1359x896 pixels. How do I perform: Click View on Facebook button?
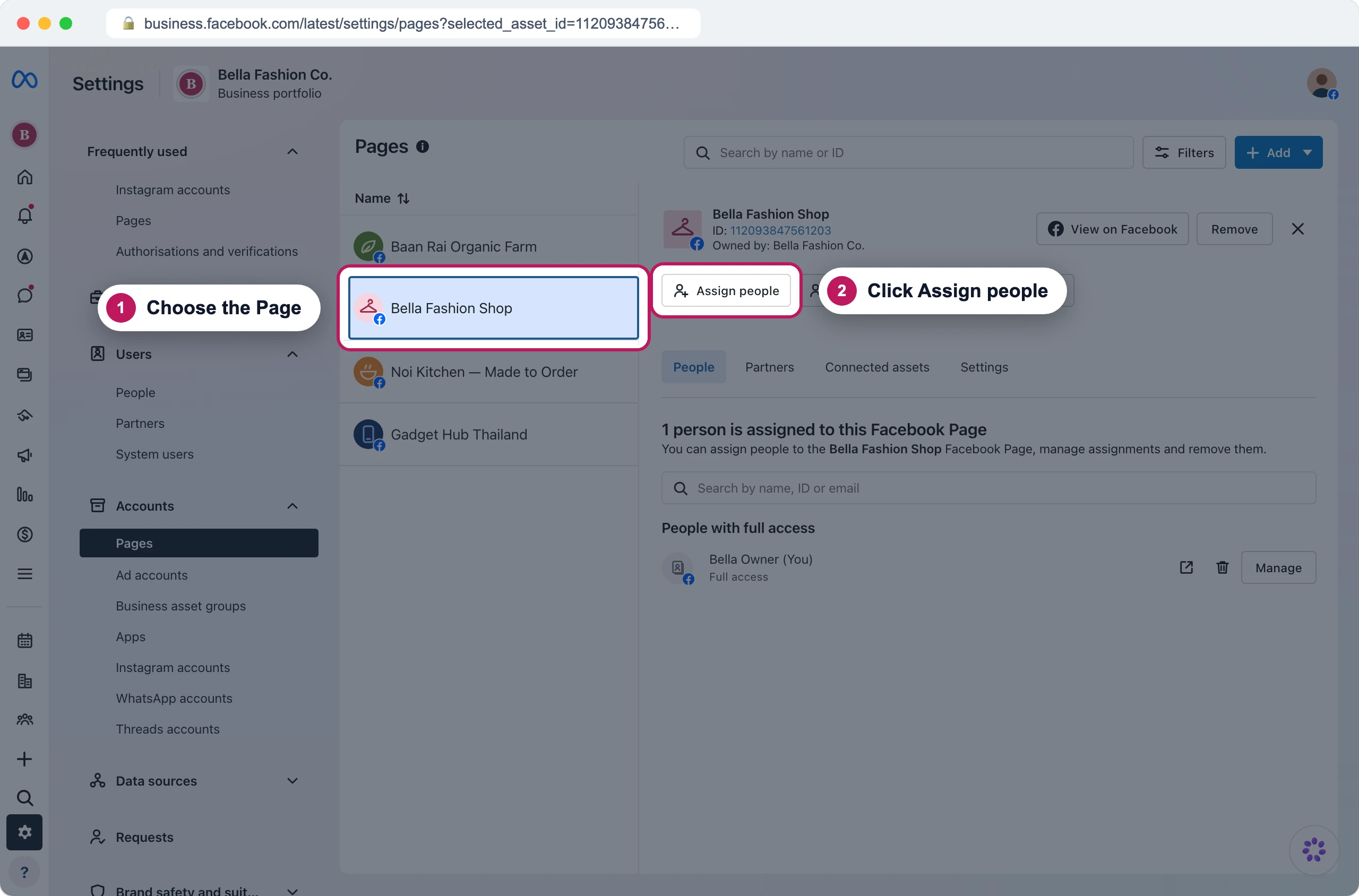click(1112, 229)
